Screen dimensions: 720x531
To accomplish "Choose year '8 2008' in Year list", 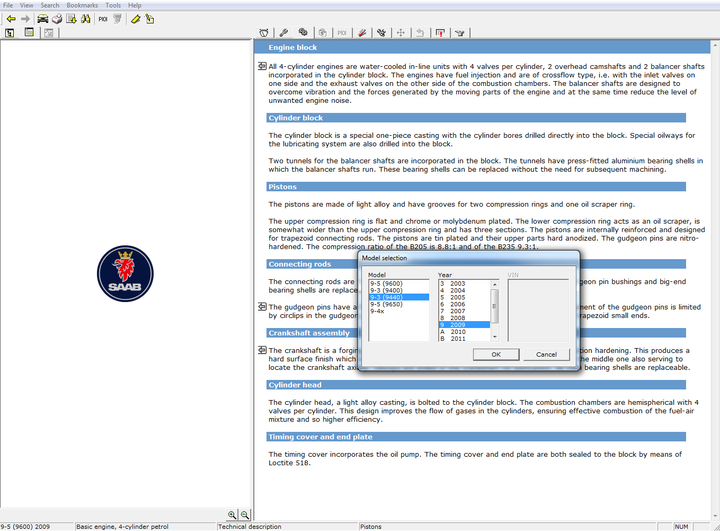I will pyautogui.click(x=464, y=318).
